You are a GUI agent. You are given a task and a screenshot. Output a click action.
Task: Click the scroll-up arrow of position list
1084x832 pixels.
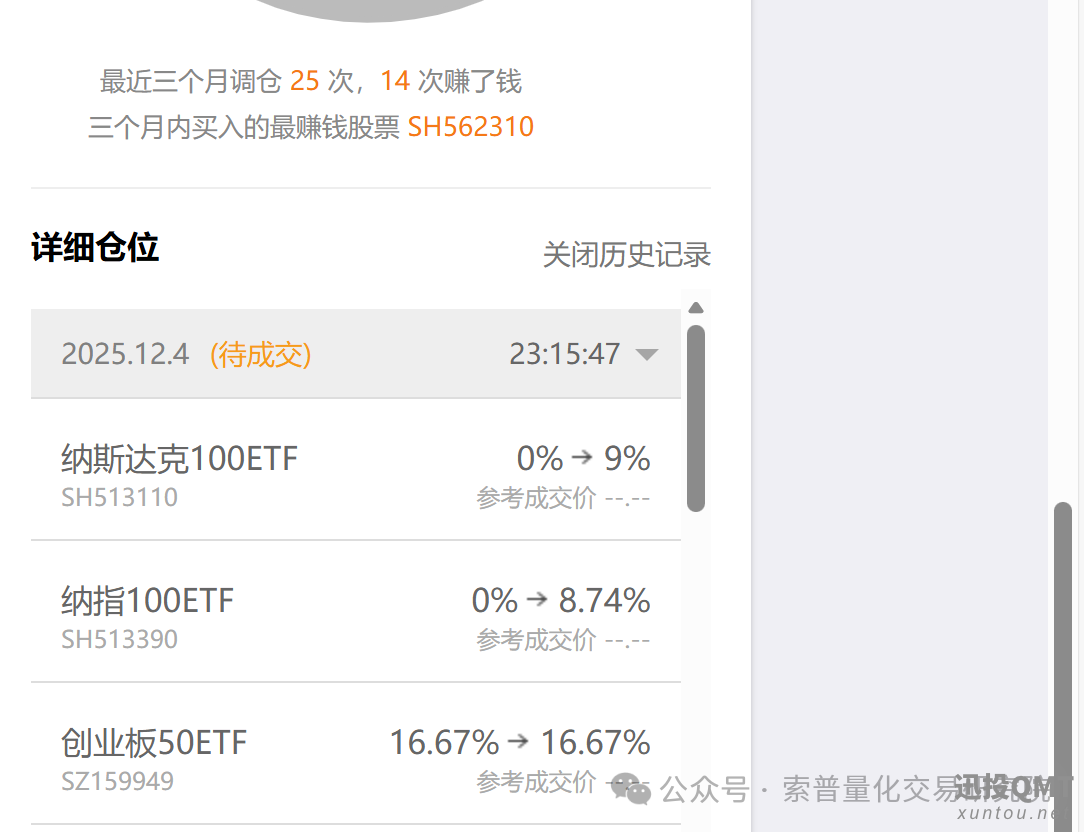(696, 308)
